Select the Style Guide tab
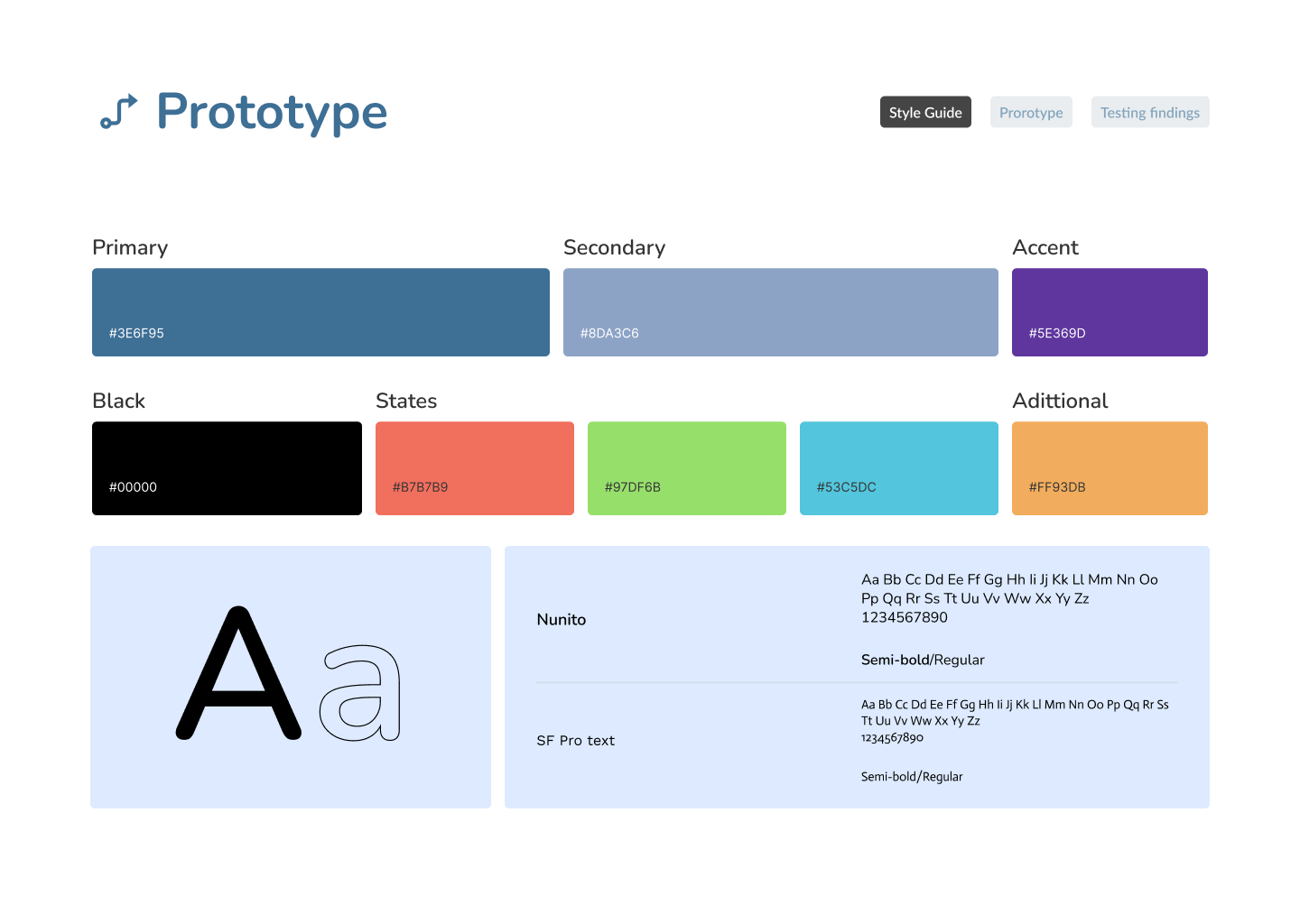 [925, 113]
